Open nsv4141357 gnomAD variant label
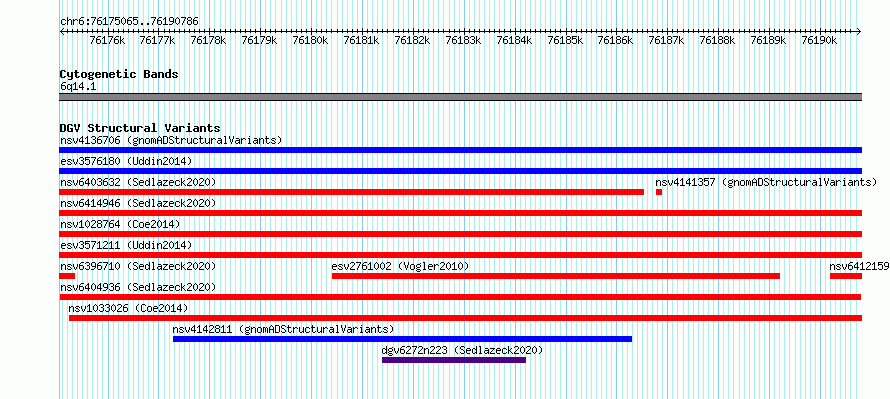The height and width of the screenshot is (399, 890). tap(766, 182)
